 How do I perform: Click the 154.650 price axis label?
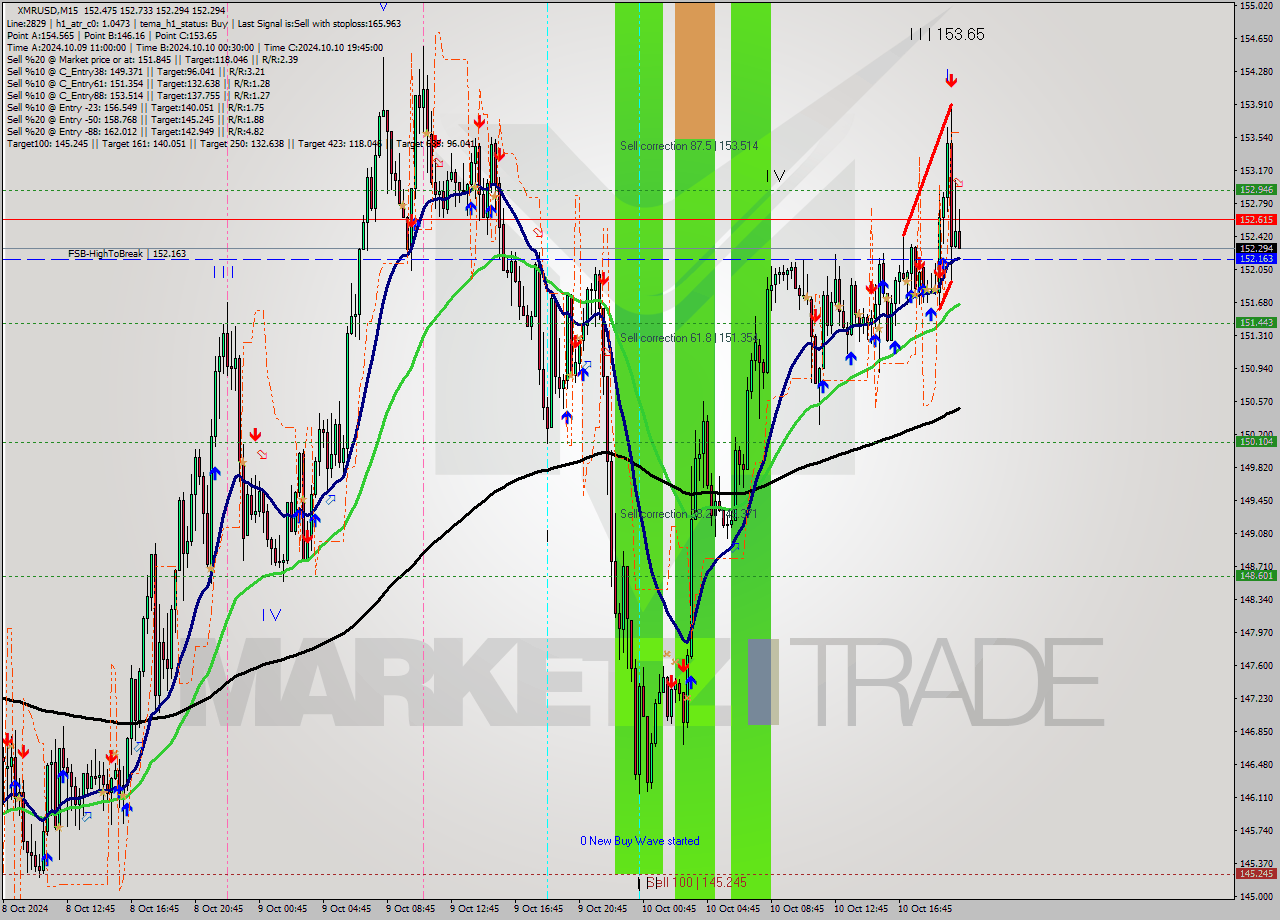1256,39
